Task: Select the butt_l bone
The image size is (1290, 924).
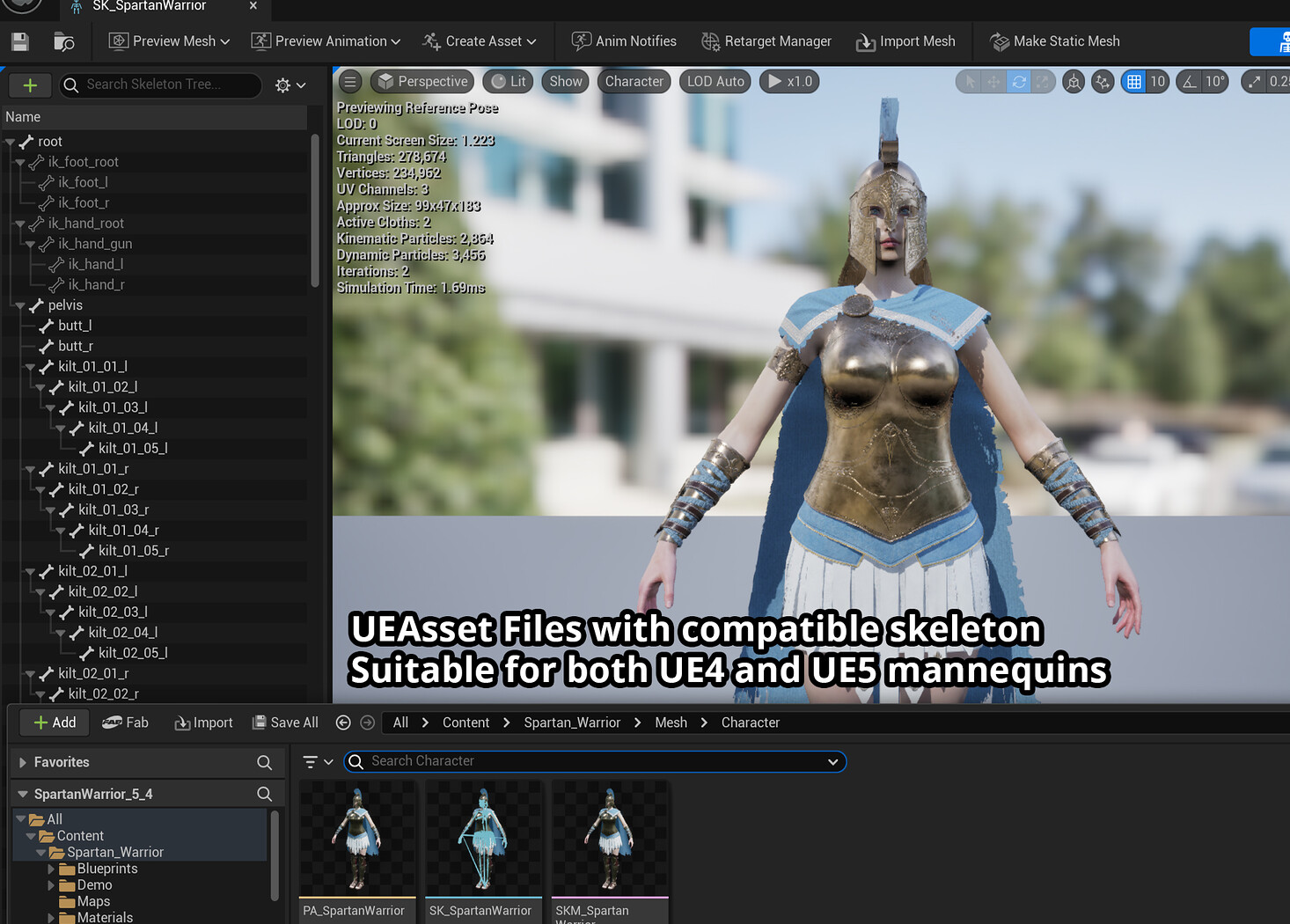Action: coord(75,326)
